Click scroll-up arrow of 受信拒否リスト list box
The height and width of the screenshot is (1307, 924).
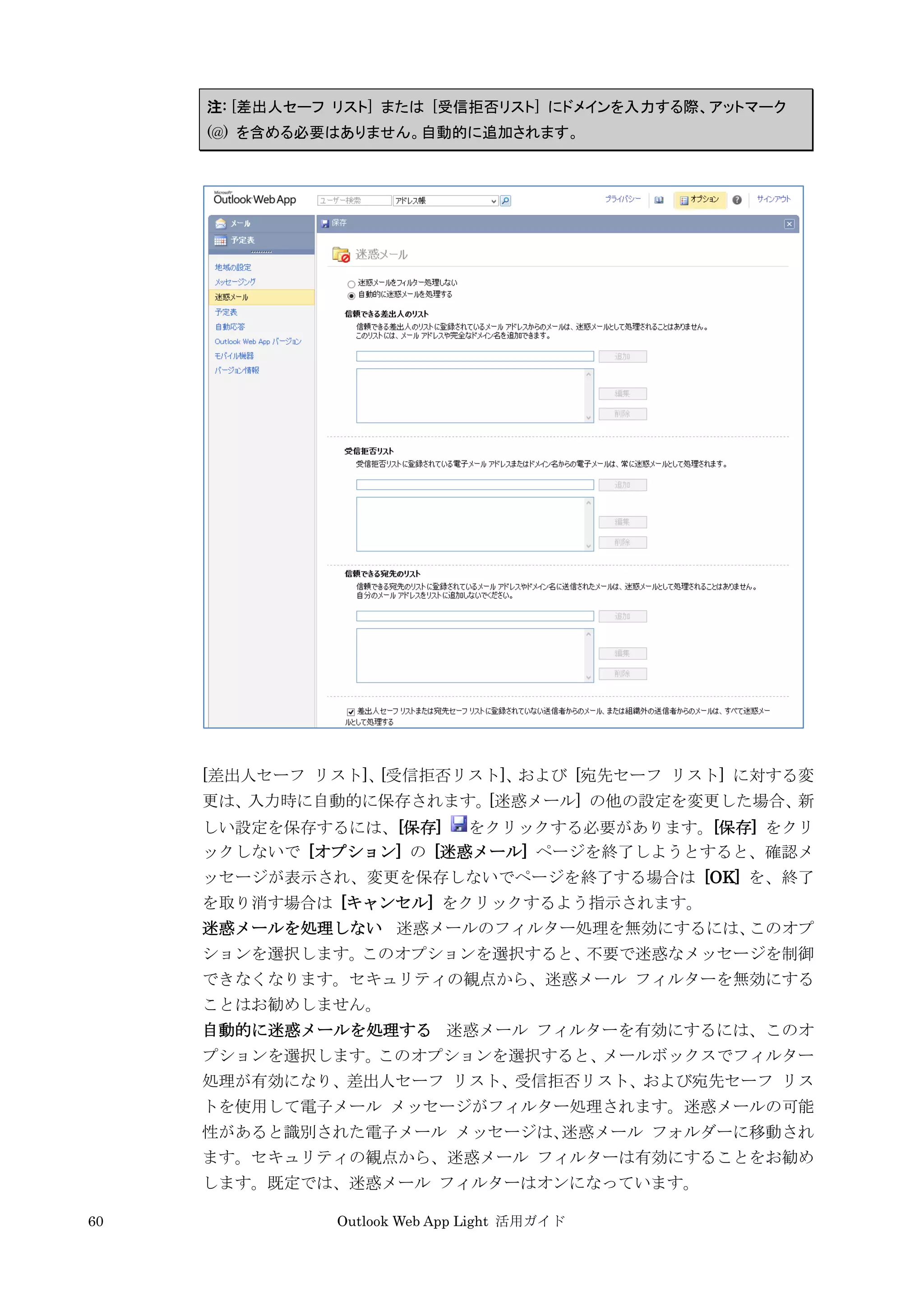pyautogui.click(x=589, y=503)
